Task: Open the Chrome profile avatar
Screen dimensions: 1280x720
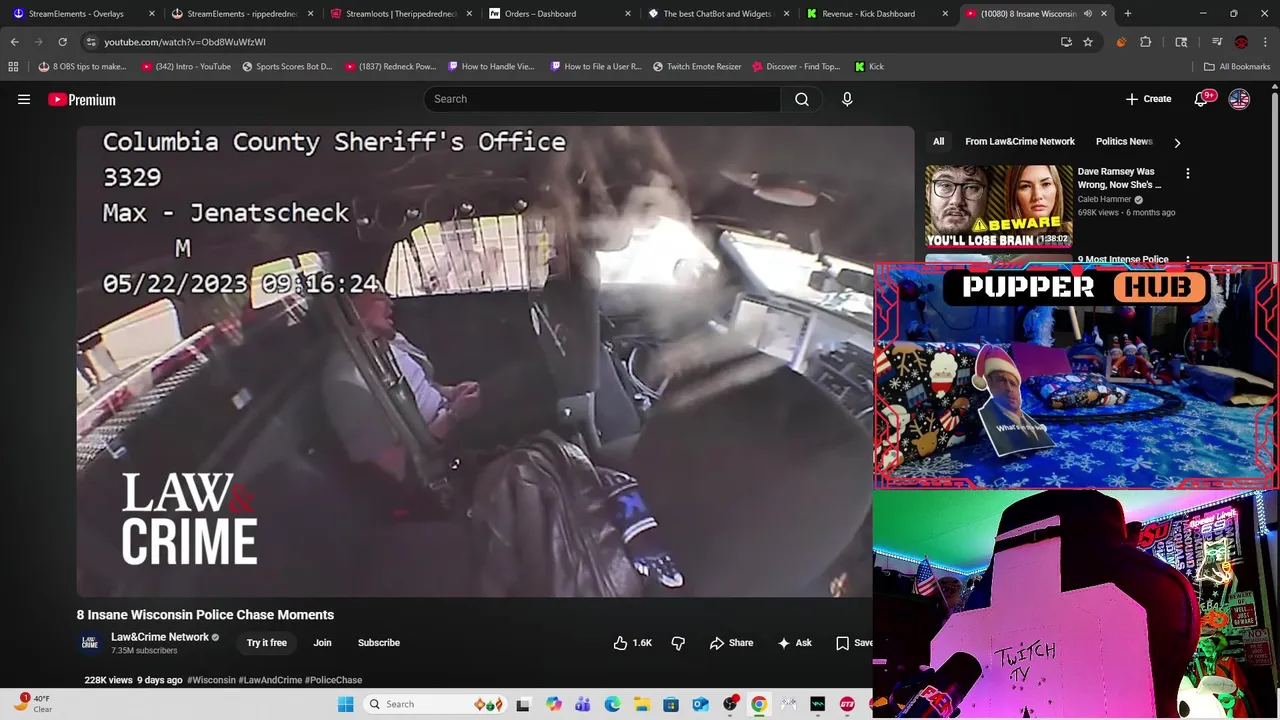Action: tap(1241, 42)
